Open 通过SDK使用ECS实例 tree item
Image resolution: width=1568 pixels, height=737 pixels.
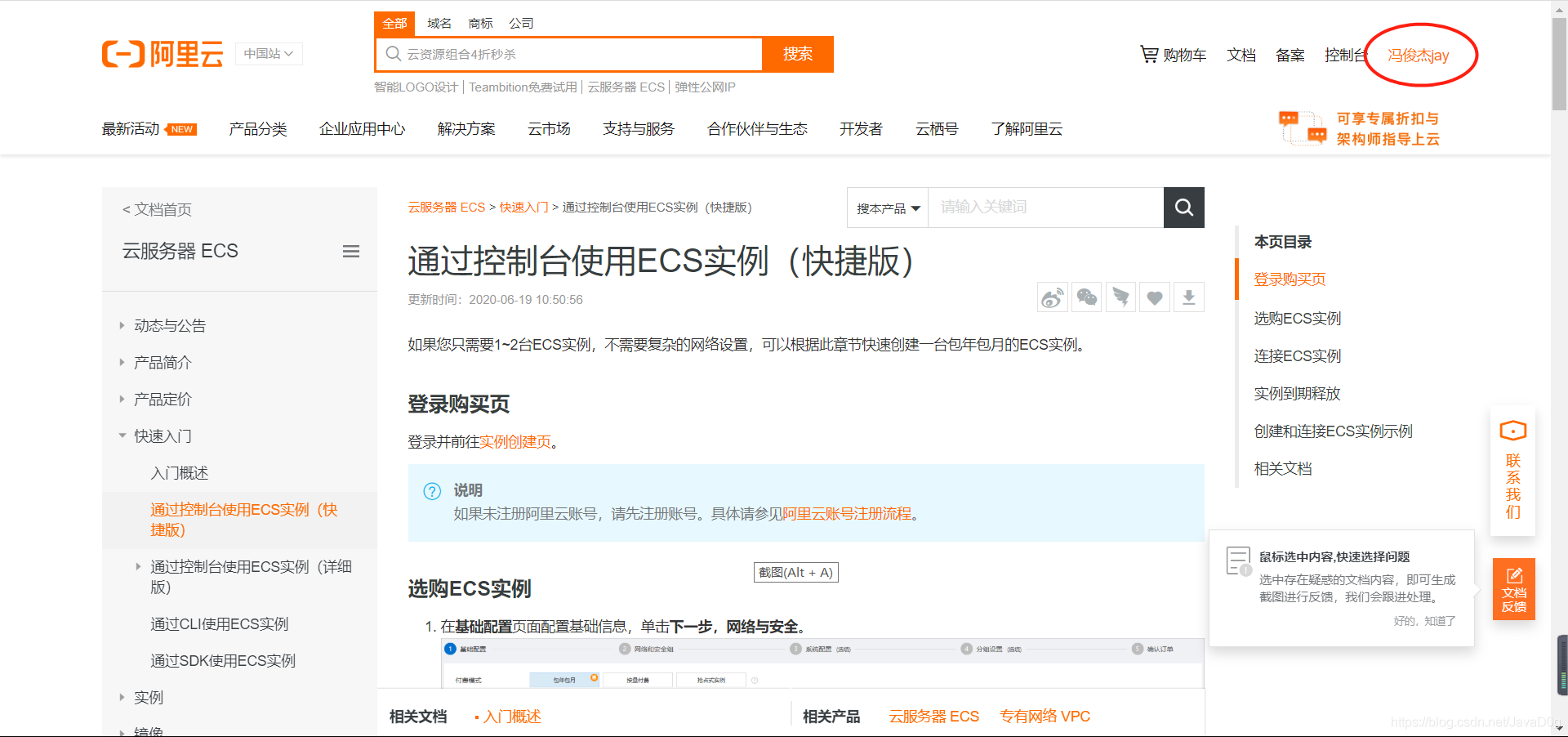[x=223, y=661]
